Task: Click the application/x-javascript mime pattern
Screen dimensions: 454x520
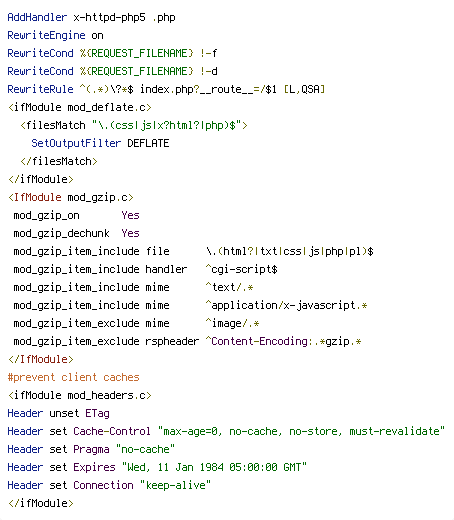Action: coord(286,305)
